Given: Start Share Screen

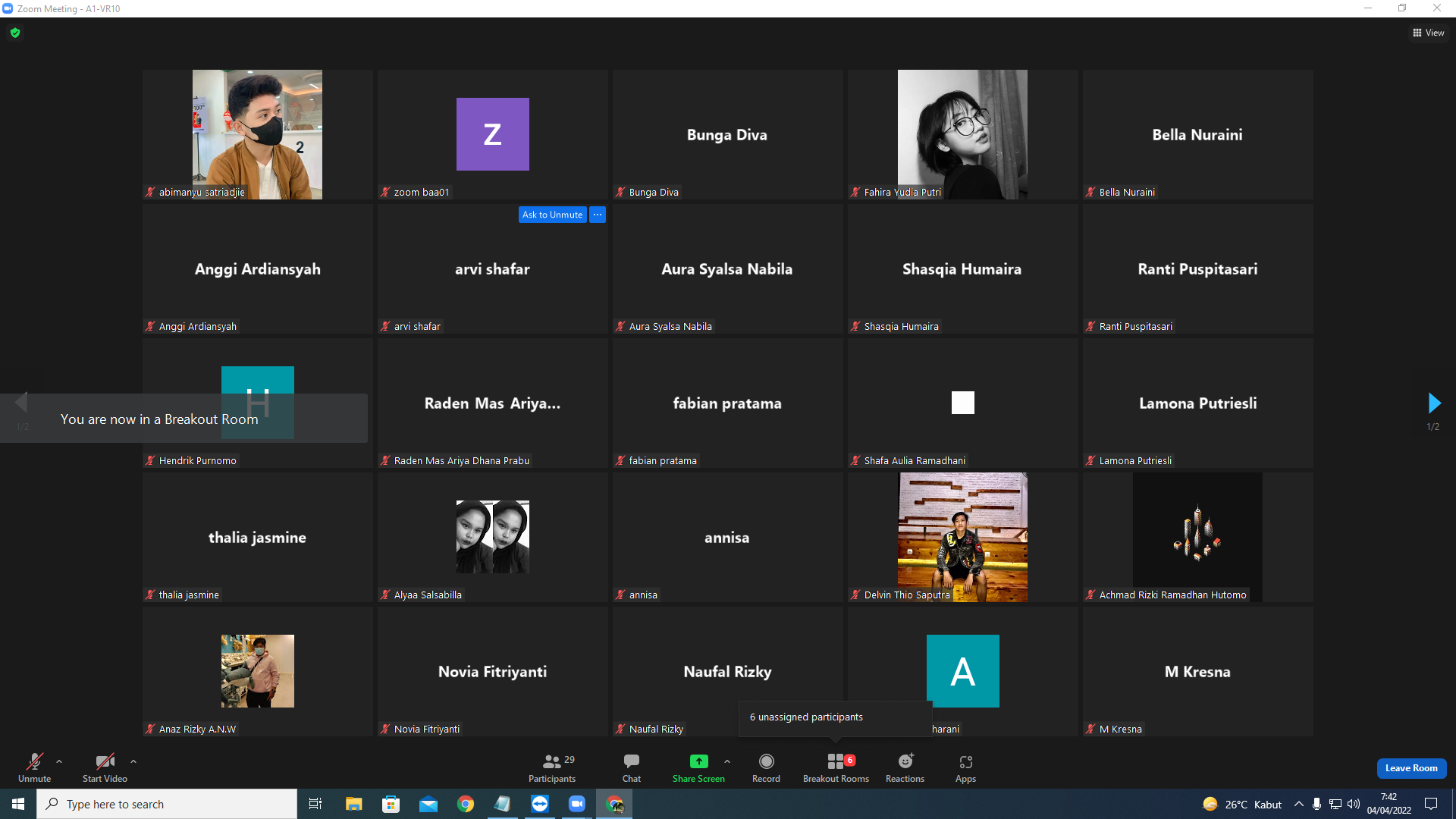Looking at the screenshot, I should point(698,767).
